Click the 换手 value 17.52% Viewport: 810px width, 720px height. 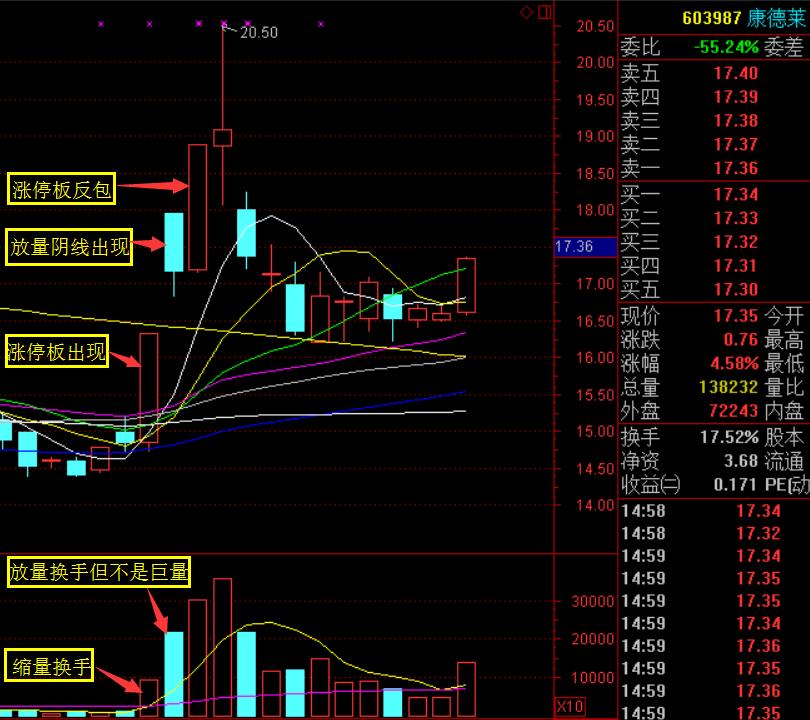point(729,437)
